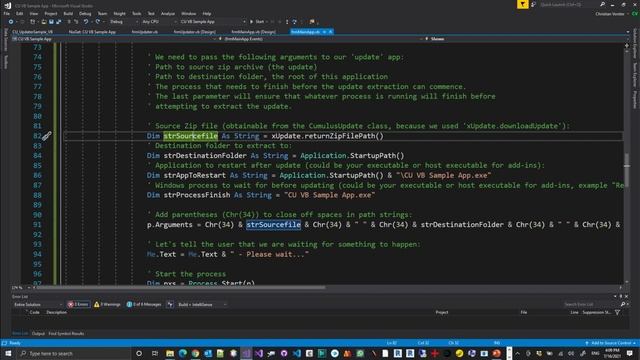Open the CU VB Sample App project navigation dropdown
The width and height of the screenshot is (640, 360).
click(114, 39)
